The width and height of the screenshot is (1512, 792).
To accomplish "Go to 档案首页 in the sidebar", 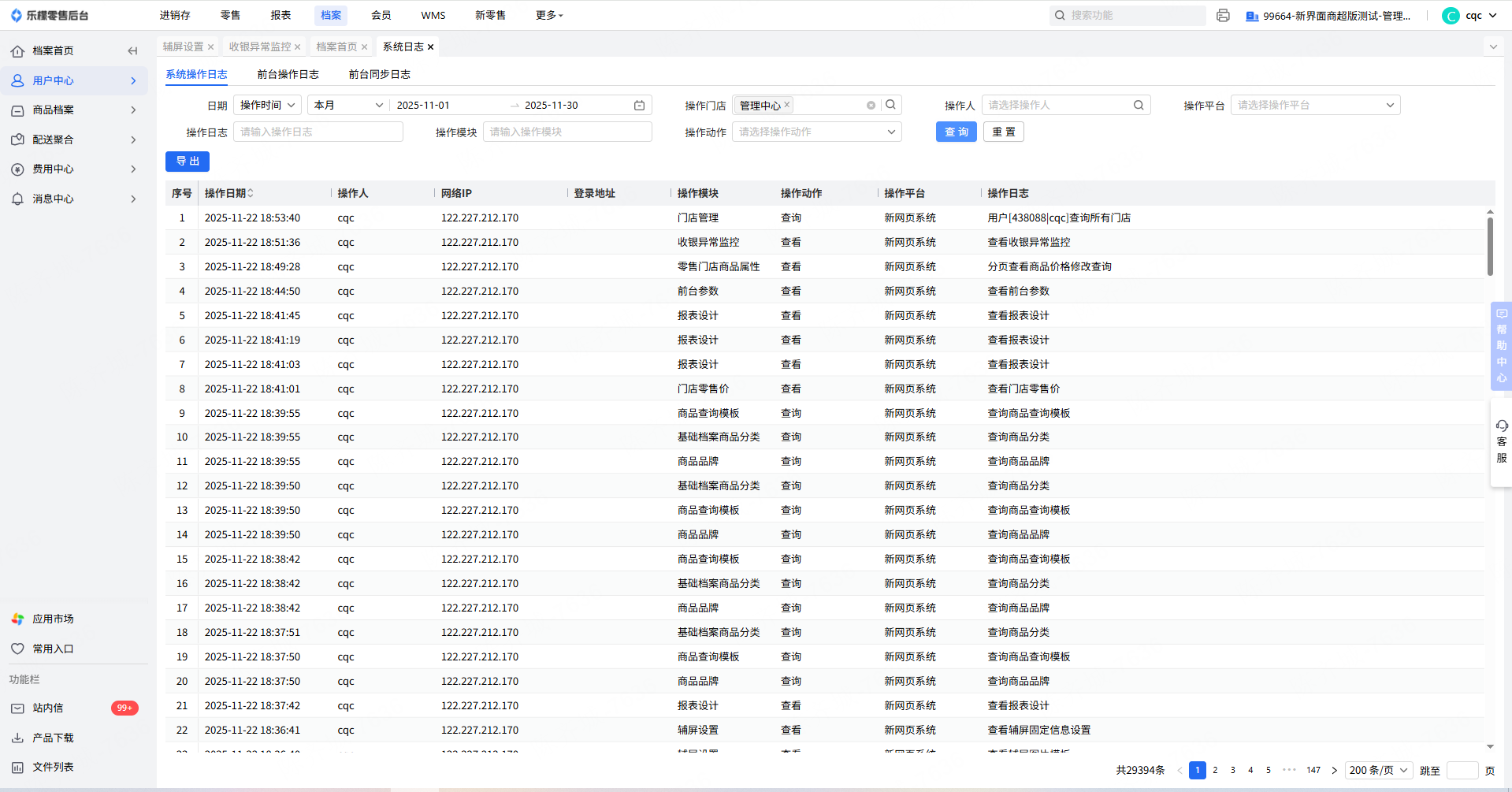I will tap(53, 51).
